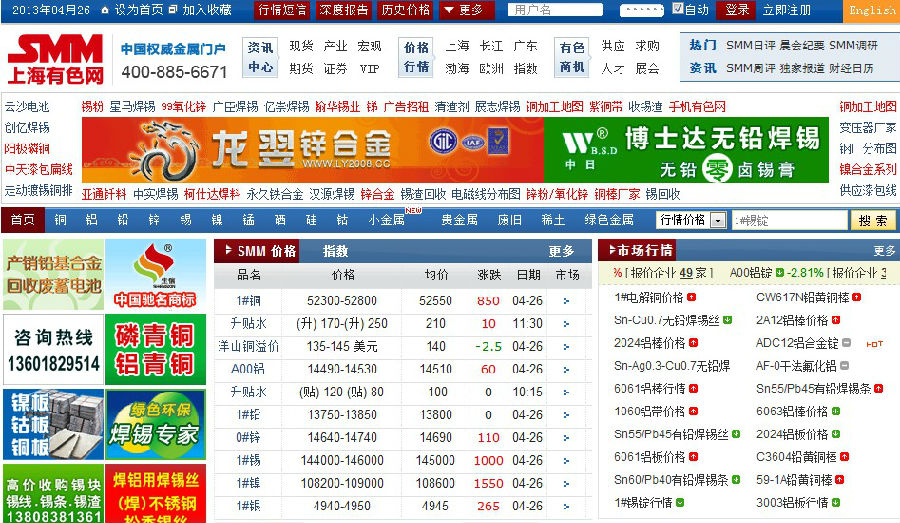Screen dimensions: 900x523
Task: Click green indicator icon next to 3003铝板行情
Action: pyautogui.click(x=836, y=502)
